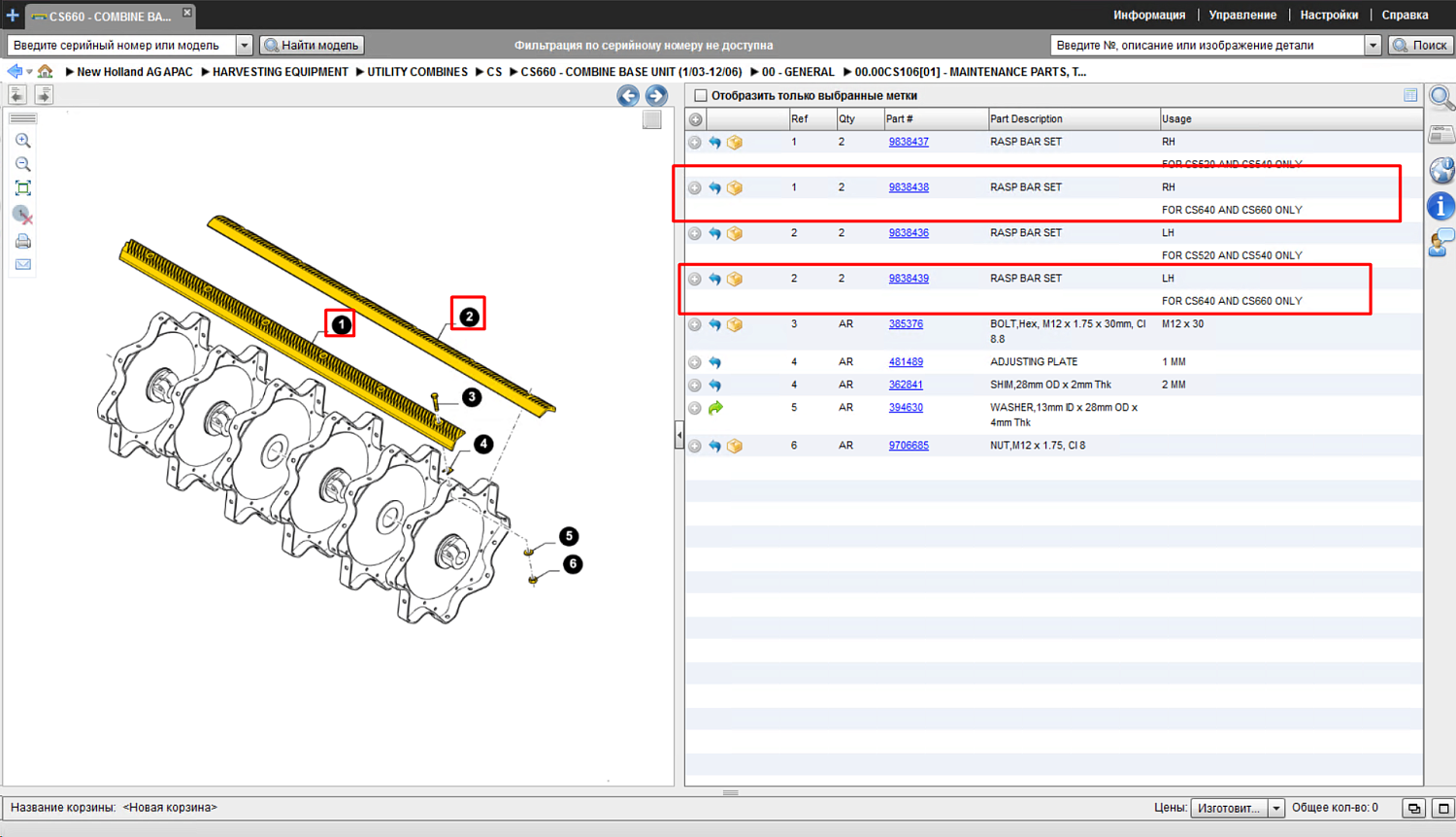The height and width of the screenshot is (837, 1456).
Task: Go to next diagram with right arrow
Action: click(x=656, y=95)
